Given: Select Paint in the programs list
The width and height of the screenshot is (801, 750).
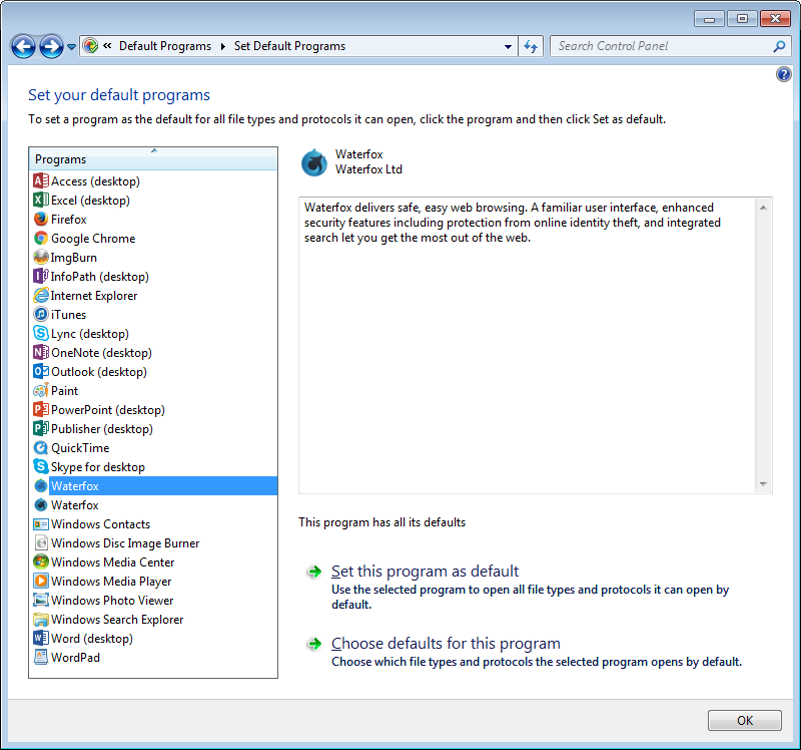Looking at the screenshot, I should pyautogui.click(x=154, y=391).
